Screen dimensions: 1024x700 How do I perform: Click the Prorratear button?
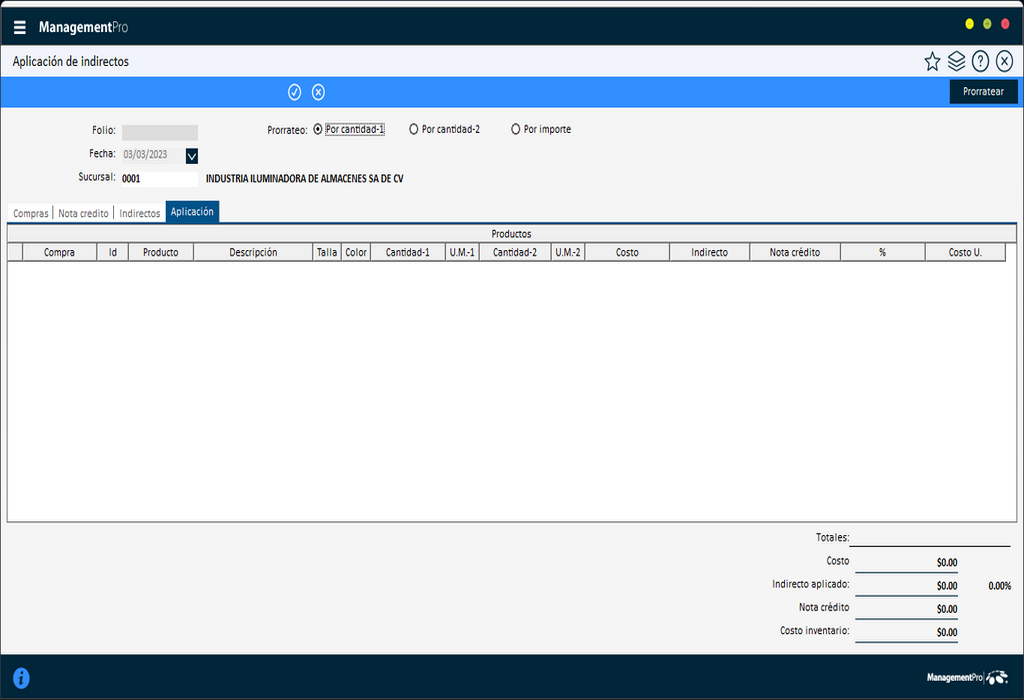983,91
